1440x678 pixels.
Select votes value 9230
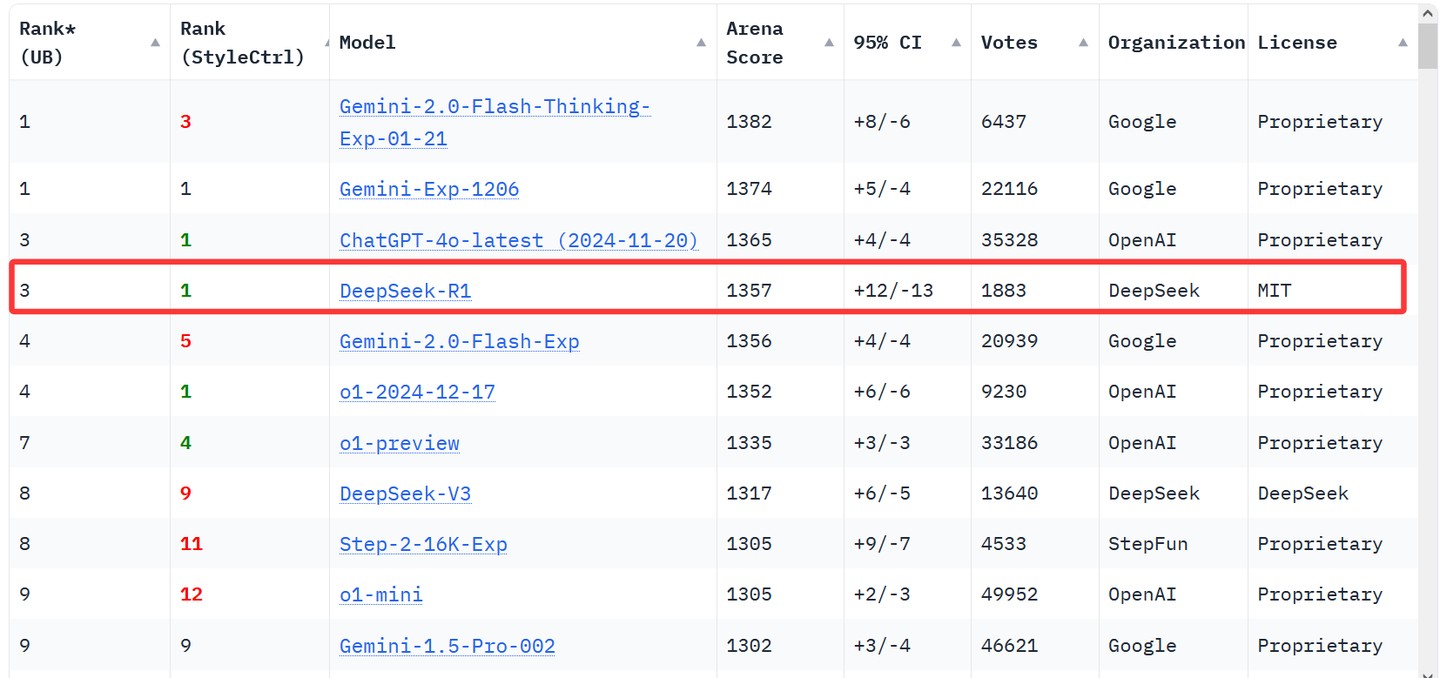pyautogui.click(x=1004, y=392)
